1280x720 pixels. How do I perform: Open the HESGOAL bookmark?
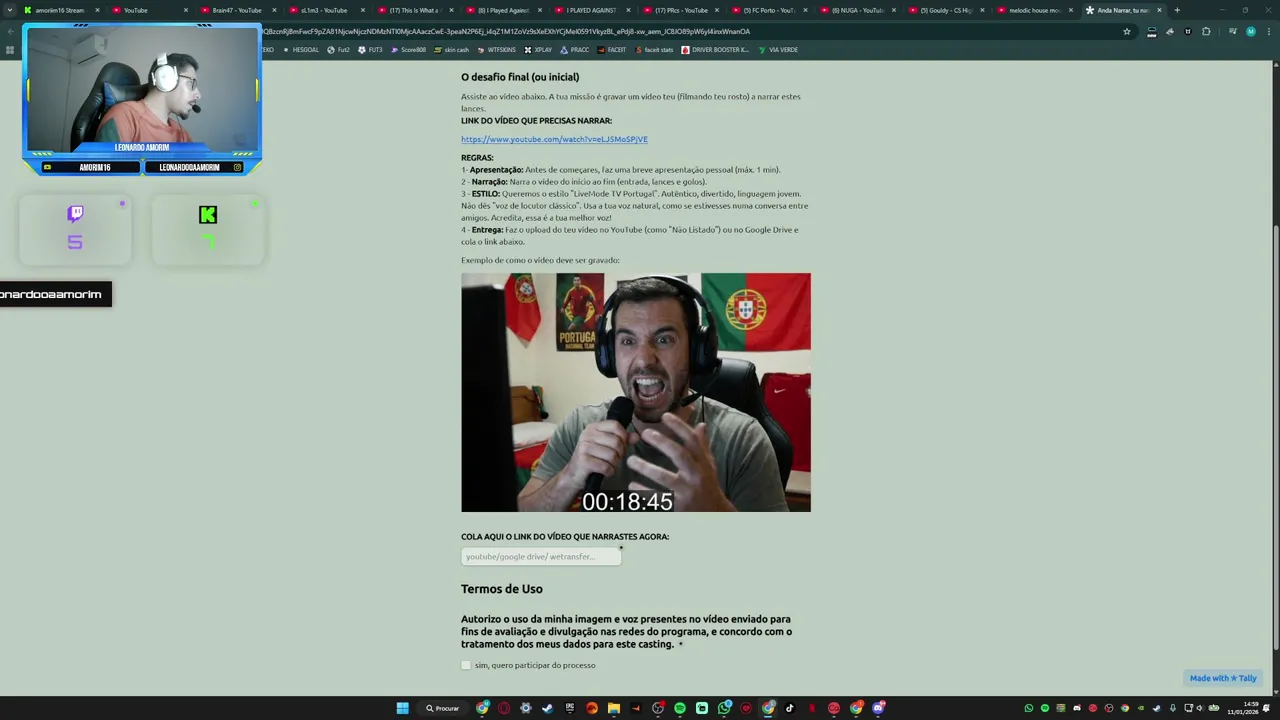click(x=301, y=50)
